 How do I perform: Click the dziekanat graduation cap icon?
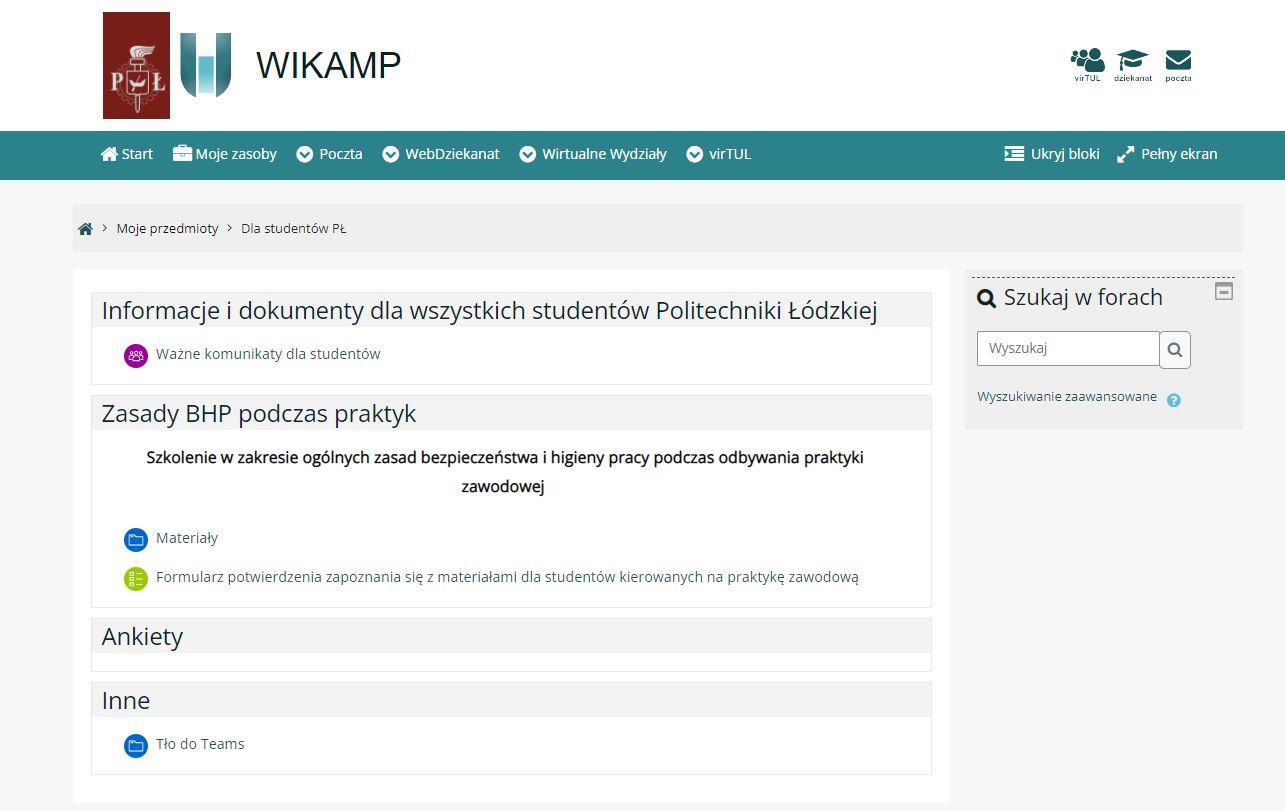1132,64
